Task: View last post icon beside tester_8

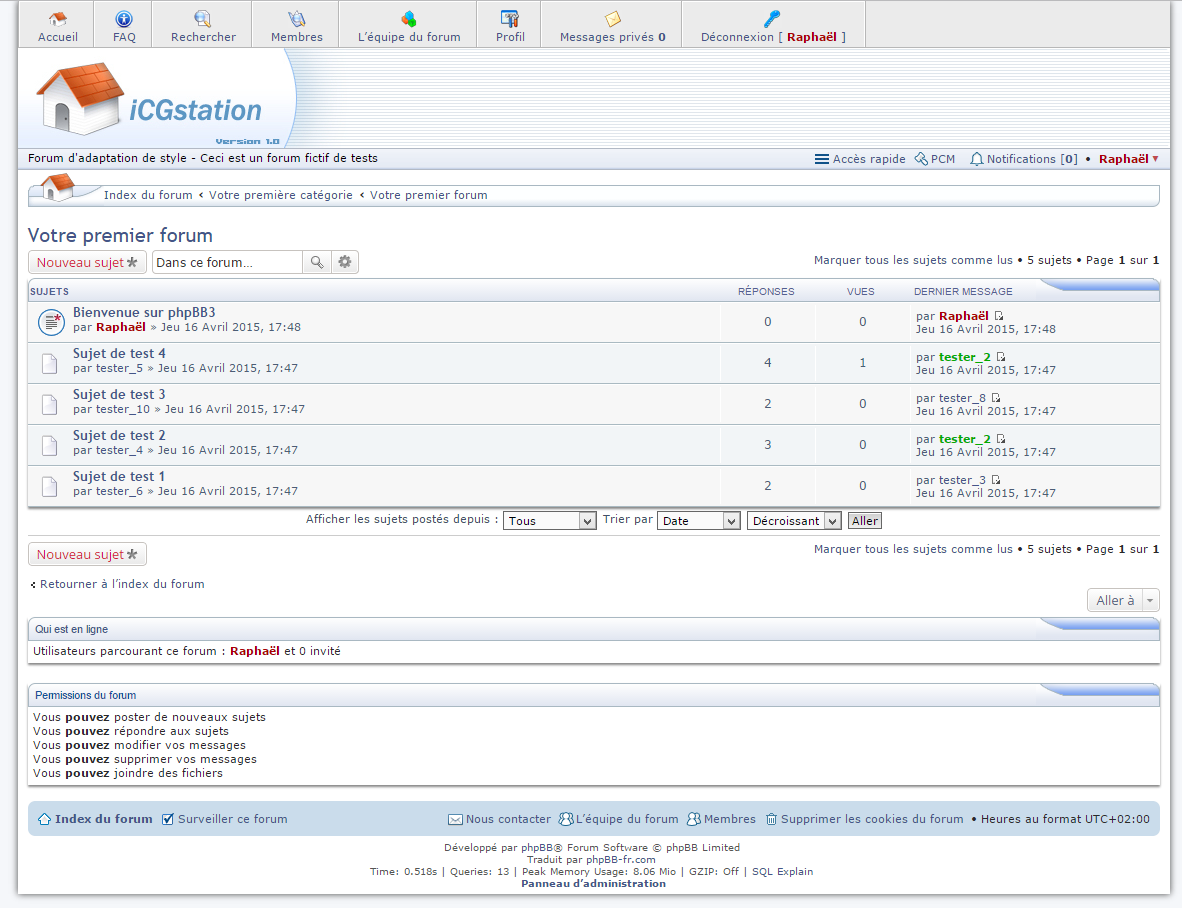Action: [x=996, y=398]
